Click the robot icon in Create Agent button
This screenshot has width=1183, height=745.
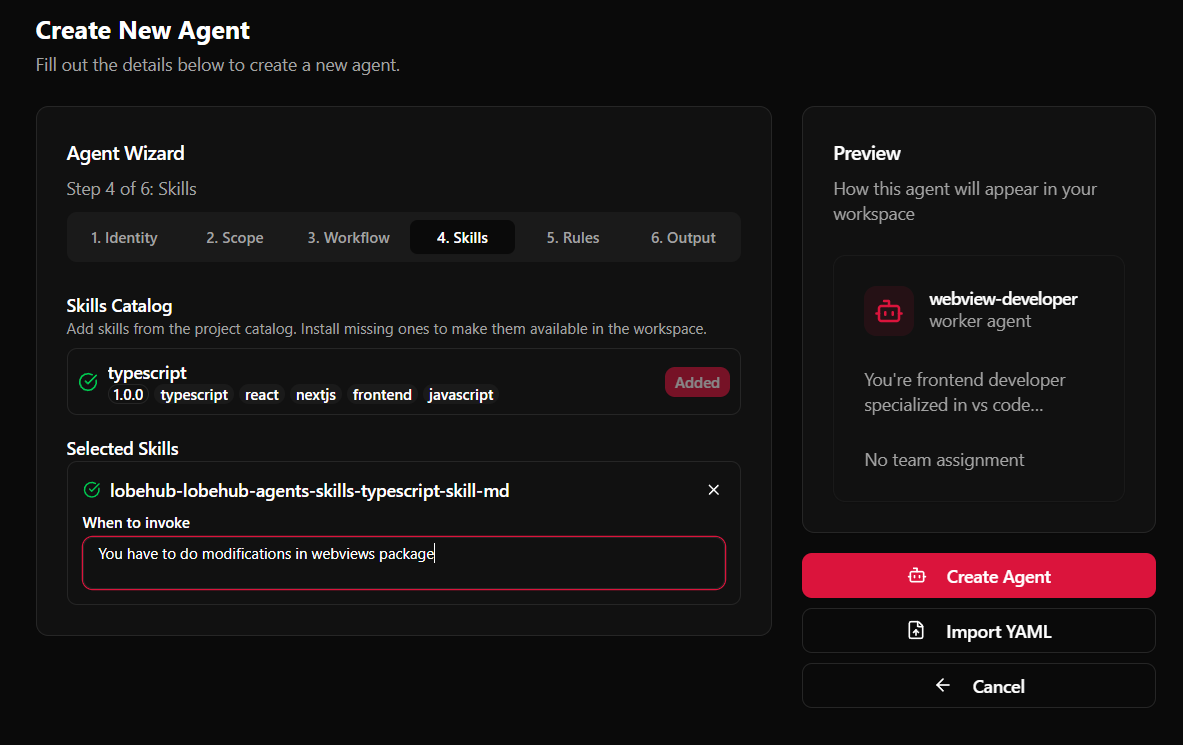pyautogui.click(x=917, y=576)
